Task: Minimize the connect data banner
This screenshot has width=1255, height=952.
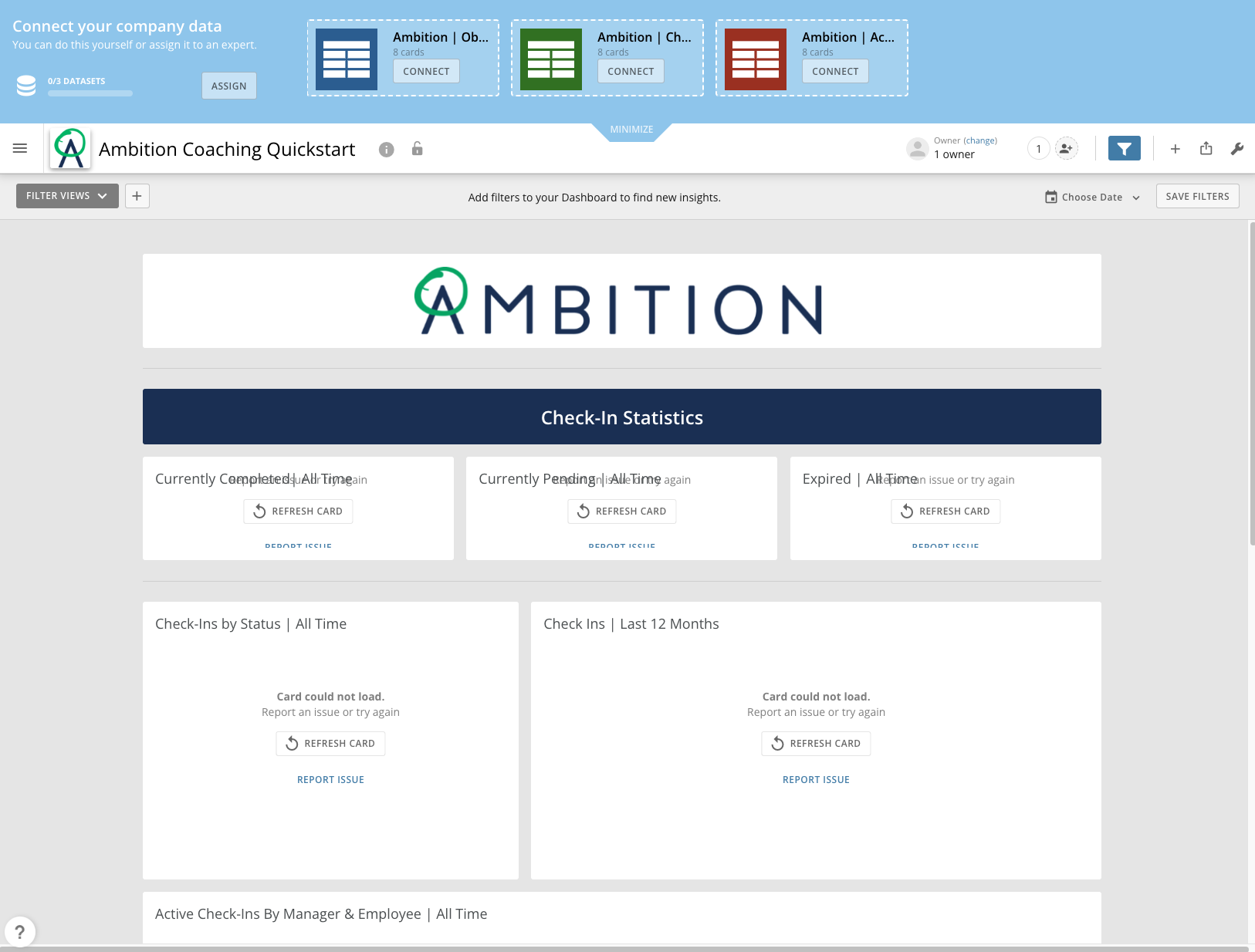Action: coord(631,130)
